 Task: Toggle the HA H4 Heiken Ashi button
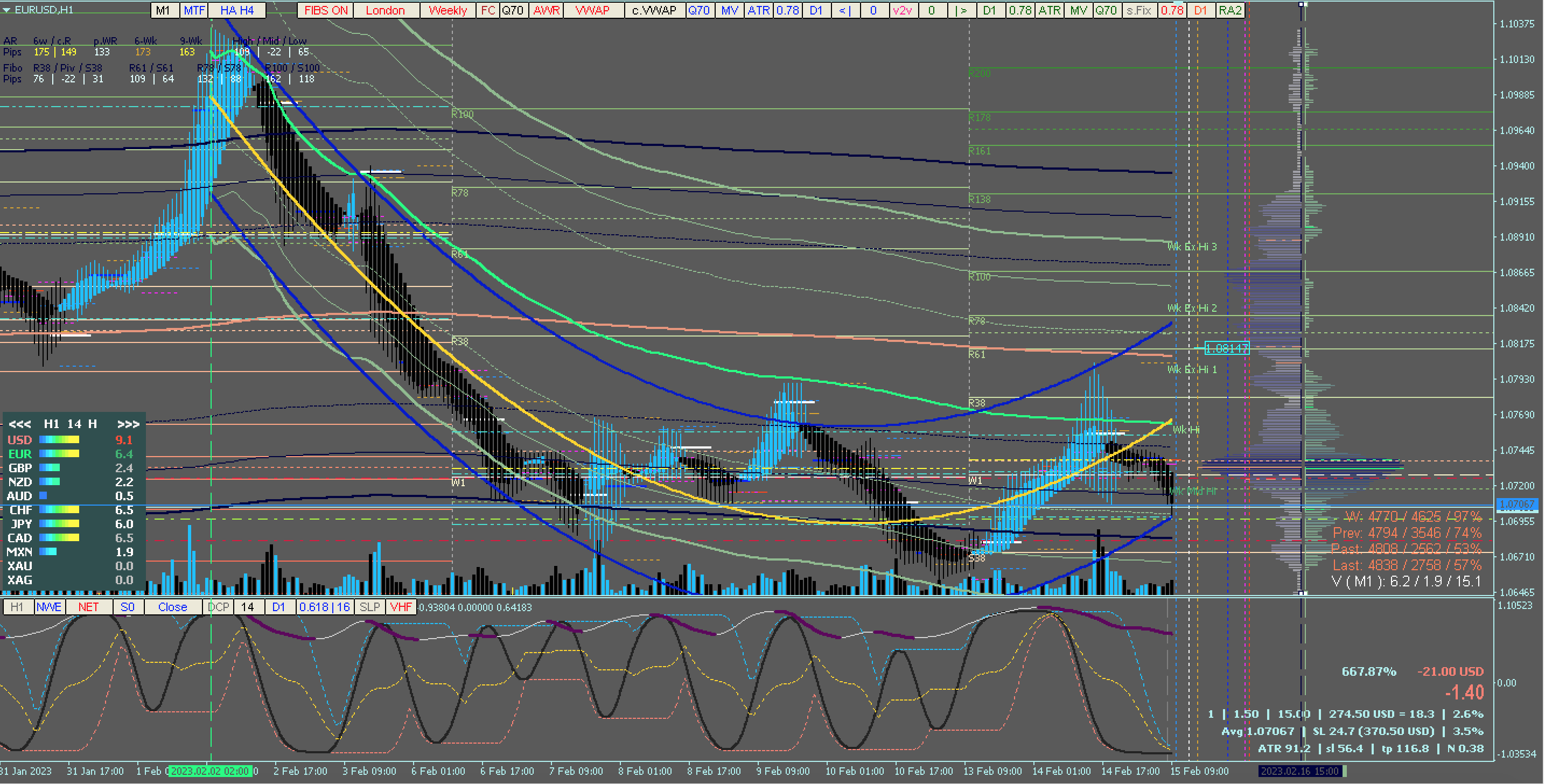click(x=236, y=10)
